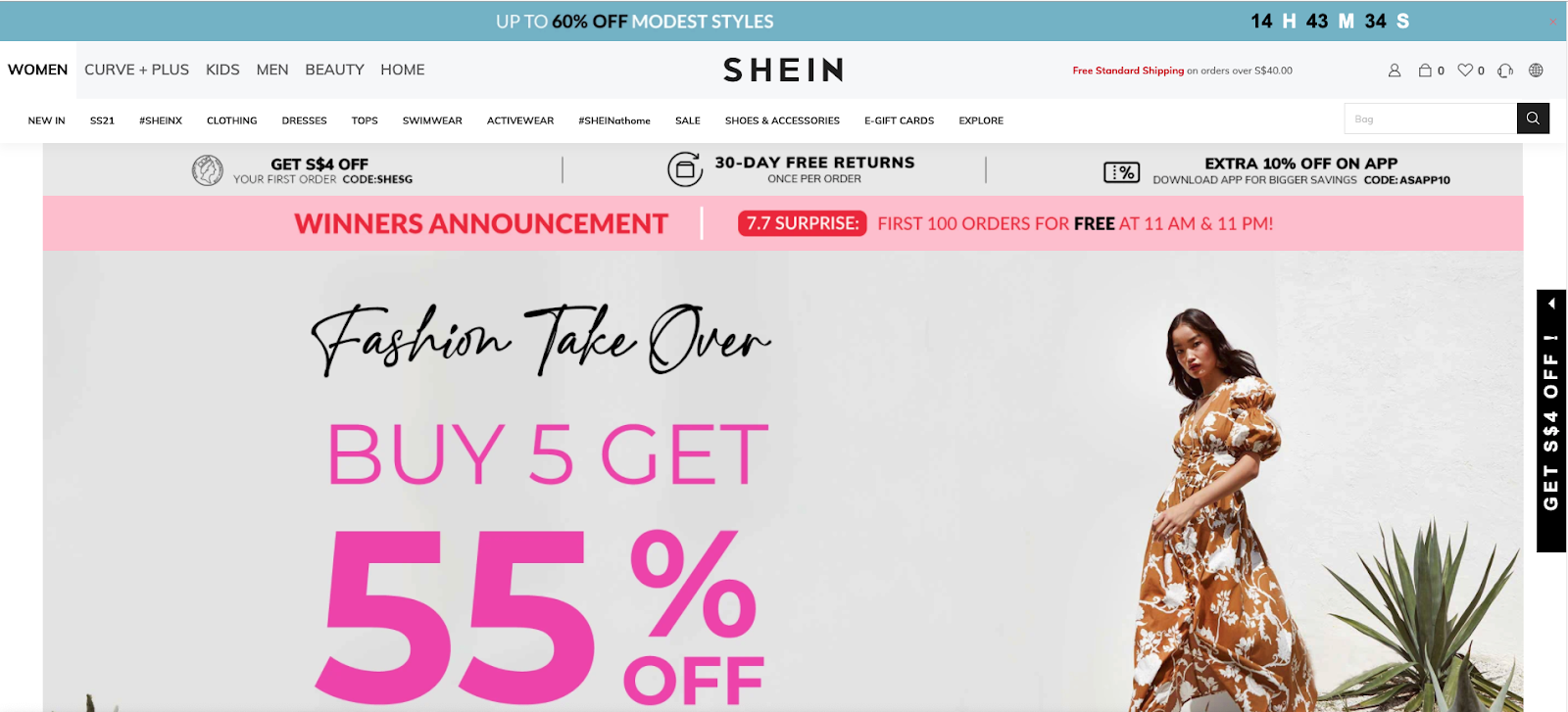
Task: Collapse the GET S$4 OFF side tab
Action: coord(1551,304)
